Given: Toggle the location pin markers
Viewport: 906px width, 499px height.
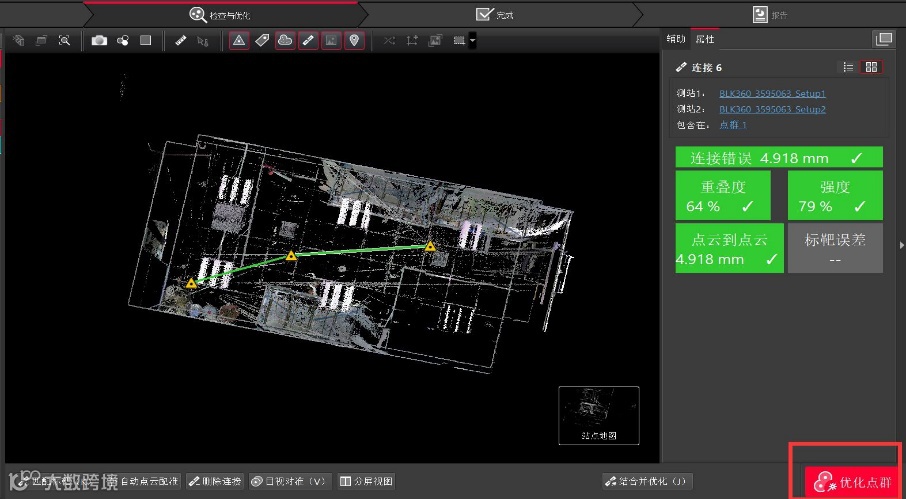Looking at the screenshot, I should coord(354,41).
